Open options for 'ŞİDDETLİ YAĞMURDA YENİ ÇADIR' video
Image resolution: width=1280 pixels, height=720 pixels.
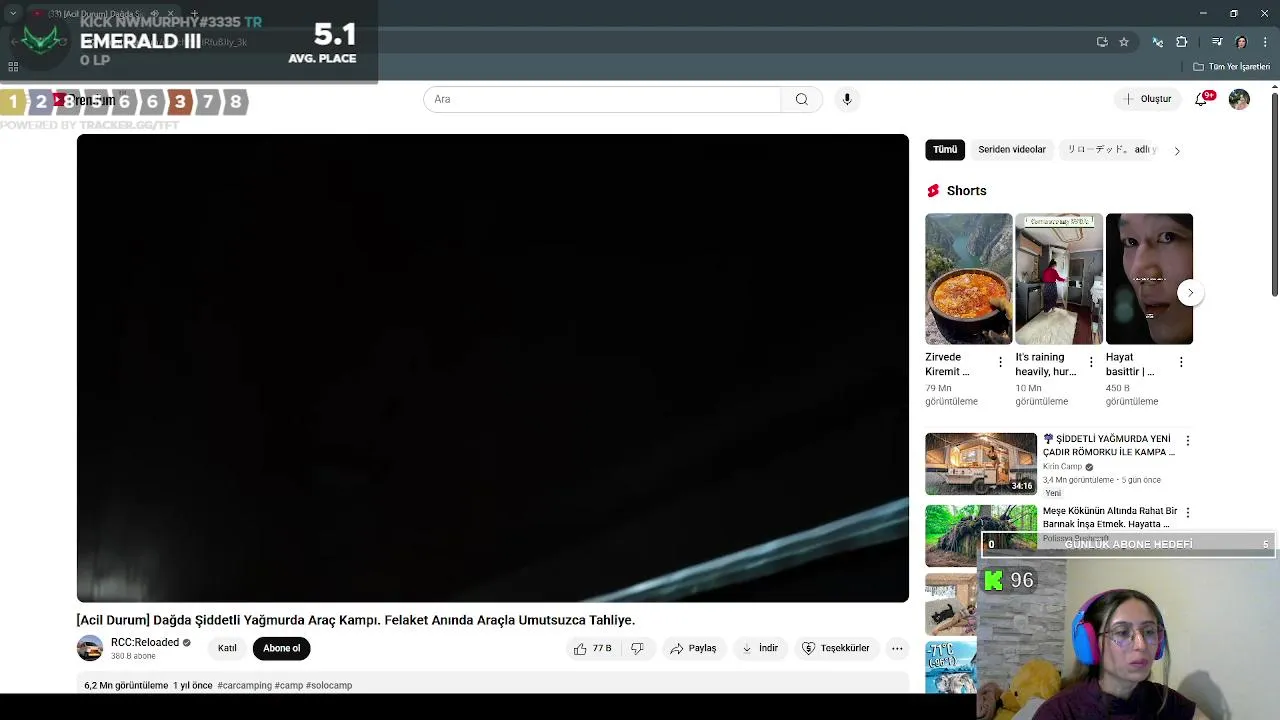1187,440
